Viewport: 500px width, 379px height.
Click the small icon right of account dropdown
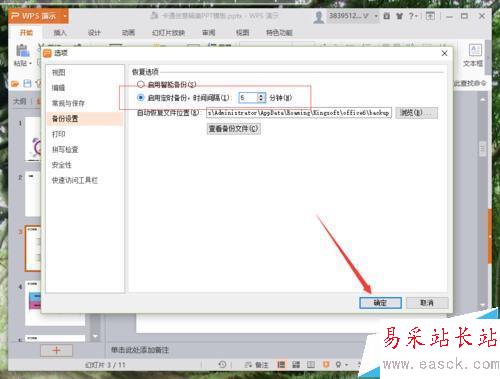point(387,16)
